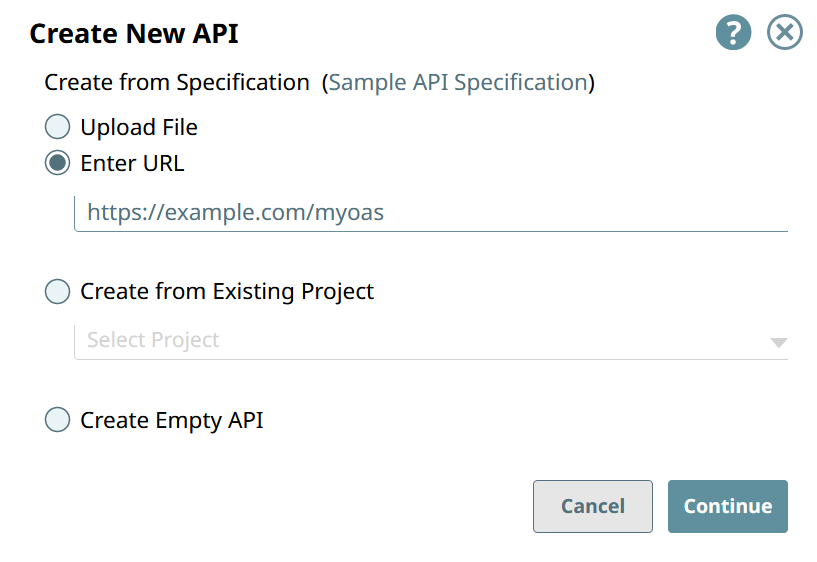Open the Sample API Specification link
Image resolution: width=817 pixels, height=562 pixels.
(x=458, y=83)
